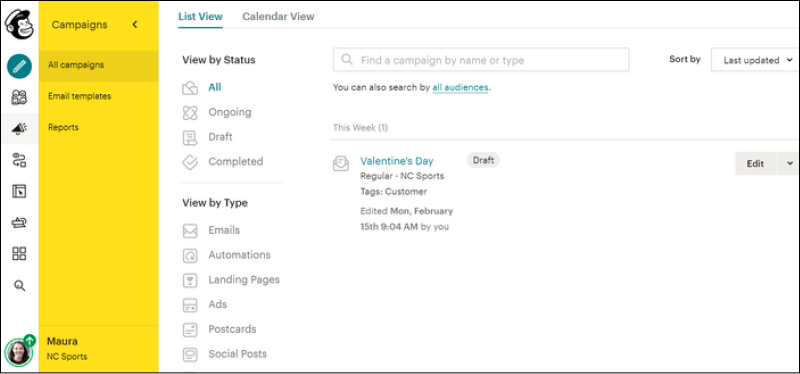This screenshot has height=374, width=800.
Task: Click the Campaigns panel heading
Action: tap(80, 24)
